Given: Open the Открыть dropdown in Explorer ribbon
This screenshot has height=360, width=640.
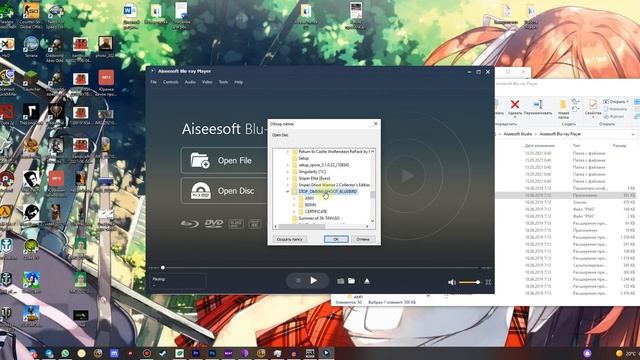Looking at the screenshot, I should (616, 102).
